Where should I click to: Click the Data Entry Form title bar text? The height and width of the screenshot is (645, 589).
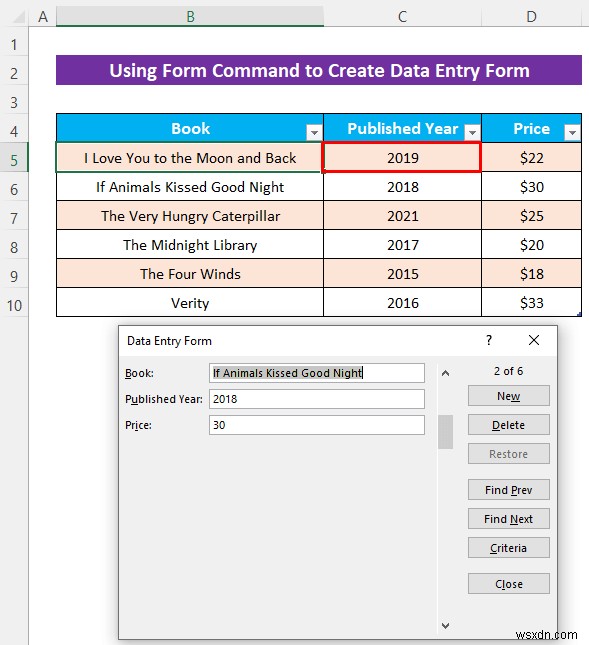[169, 341]
